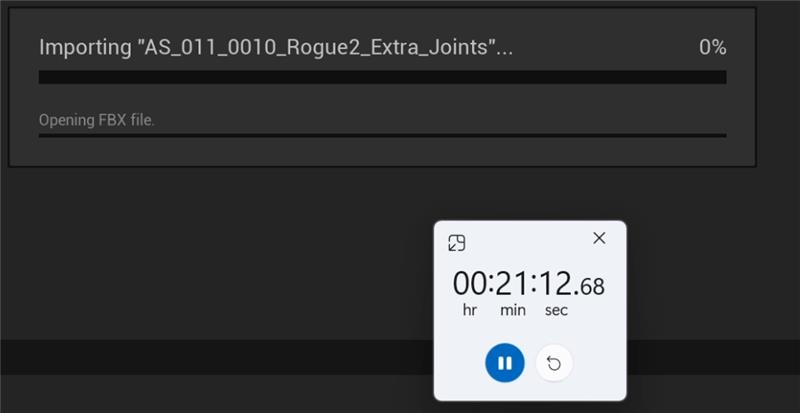Viewport: 800px width, 413px height.
Task: Click the "Opening FBX file." status text
Action: pos(97,120)
